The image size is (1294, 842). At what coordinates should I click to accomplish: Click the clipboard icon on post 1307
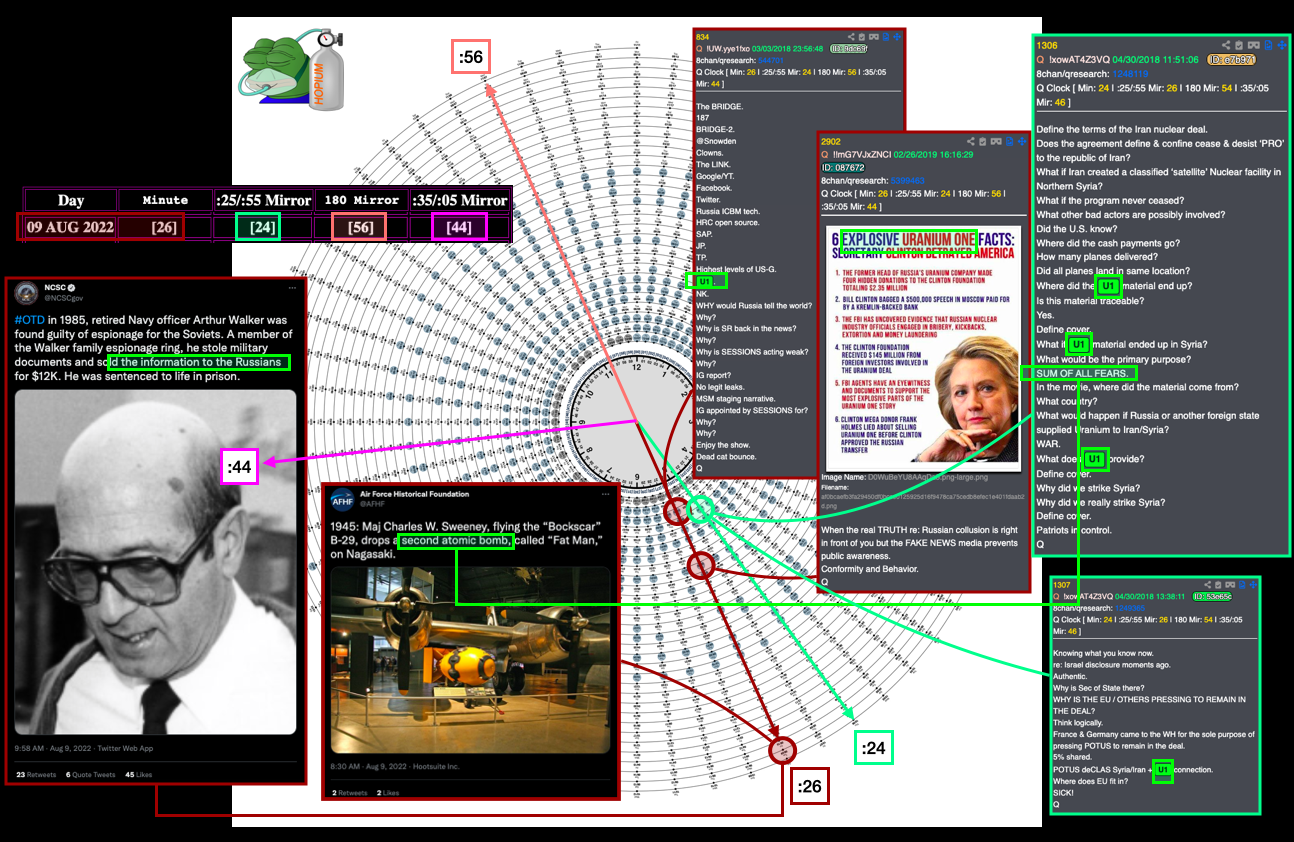pos(1218,585)
